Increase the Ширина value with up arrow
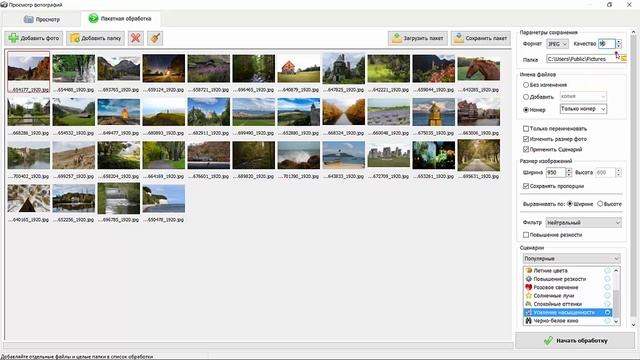Viewport: 640px width, 360px height. pyautogui.click(x=569, y=170)
